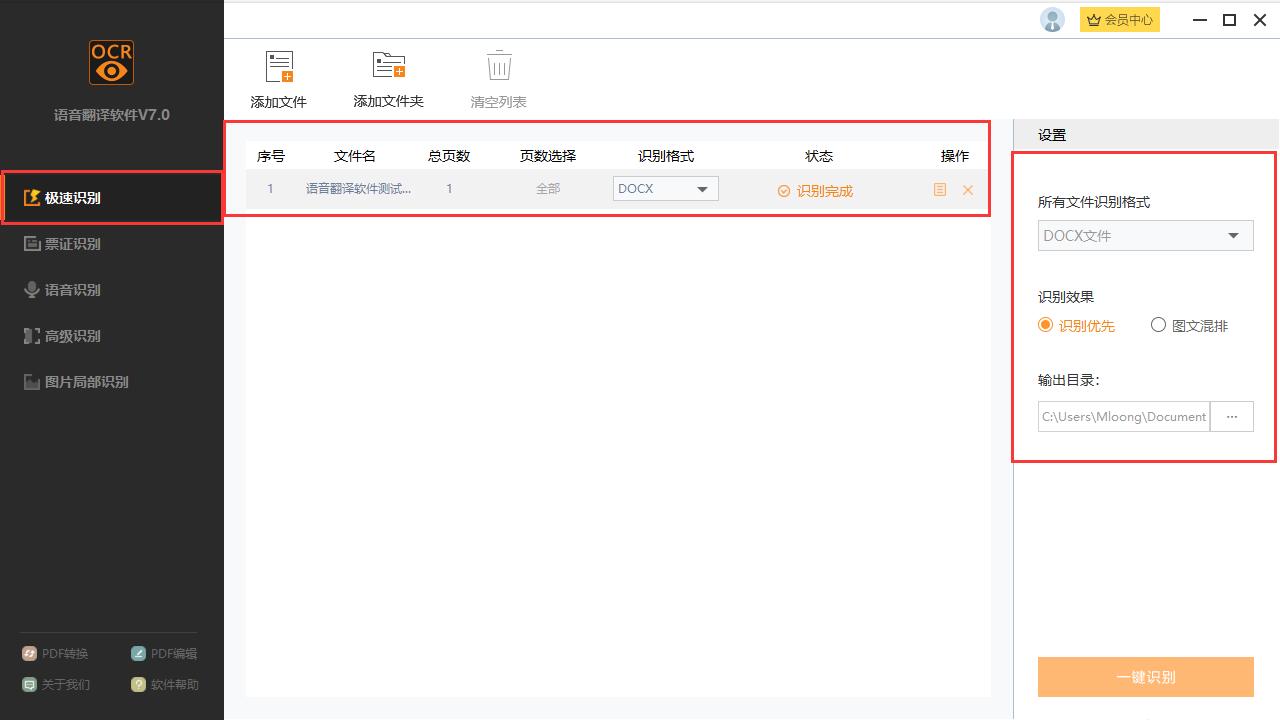Launch the PDF转换 tool
This screenshot has height=720, width=1280.
tap(55, 653)
